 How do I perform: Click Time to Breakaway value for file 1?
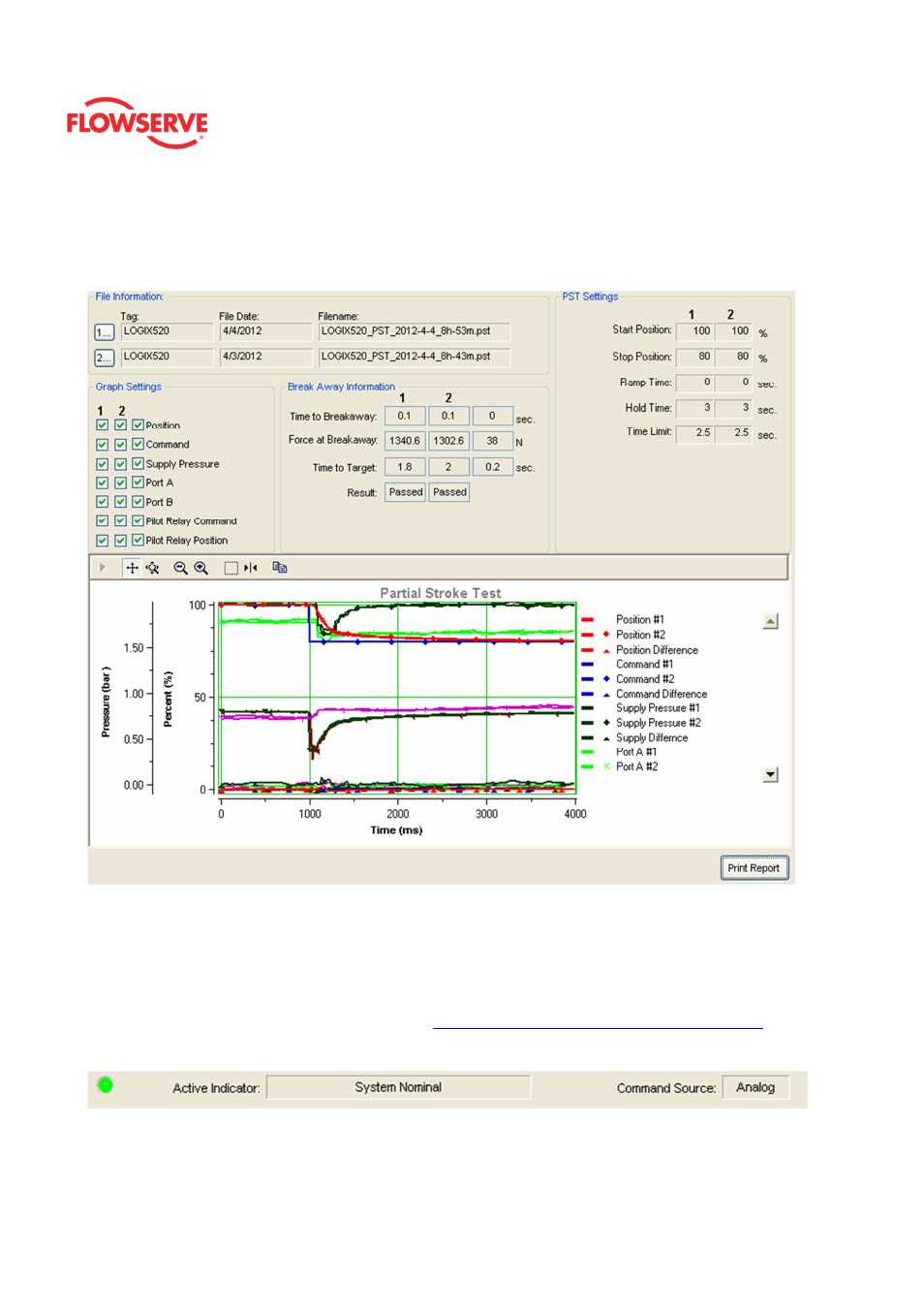point(405,416)
